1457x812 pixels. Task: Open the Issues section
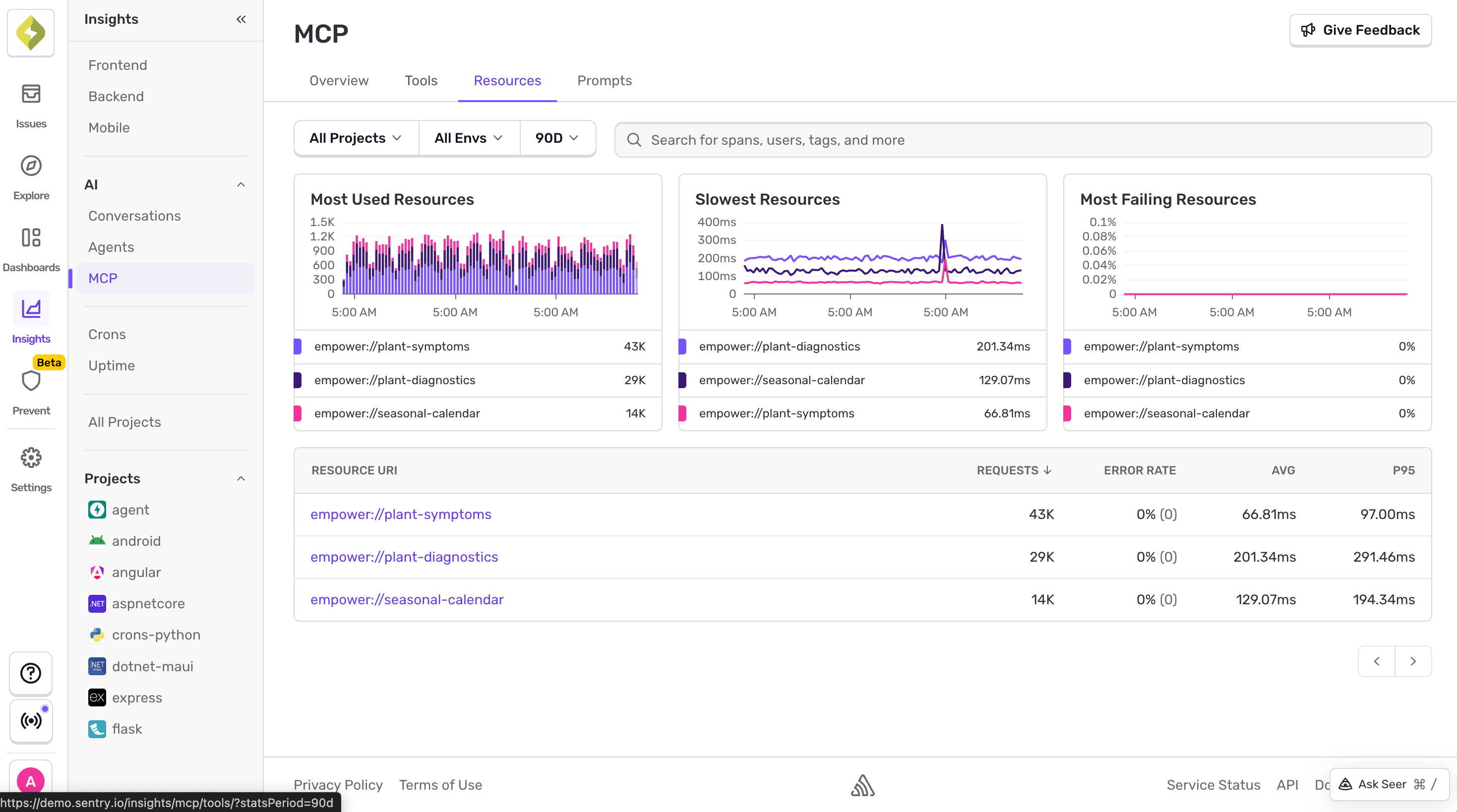[x=31, y=105]
